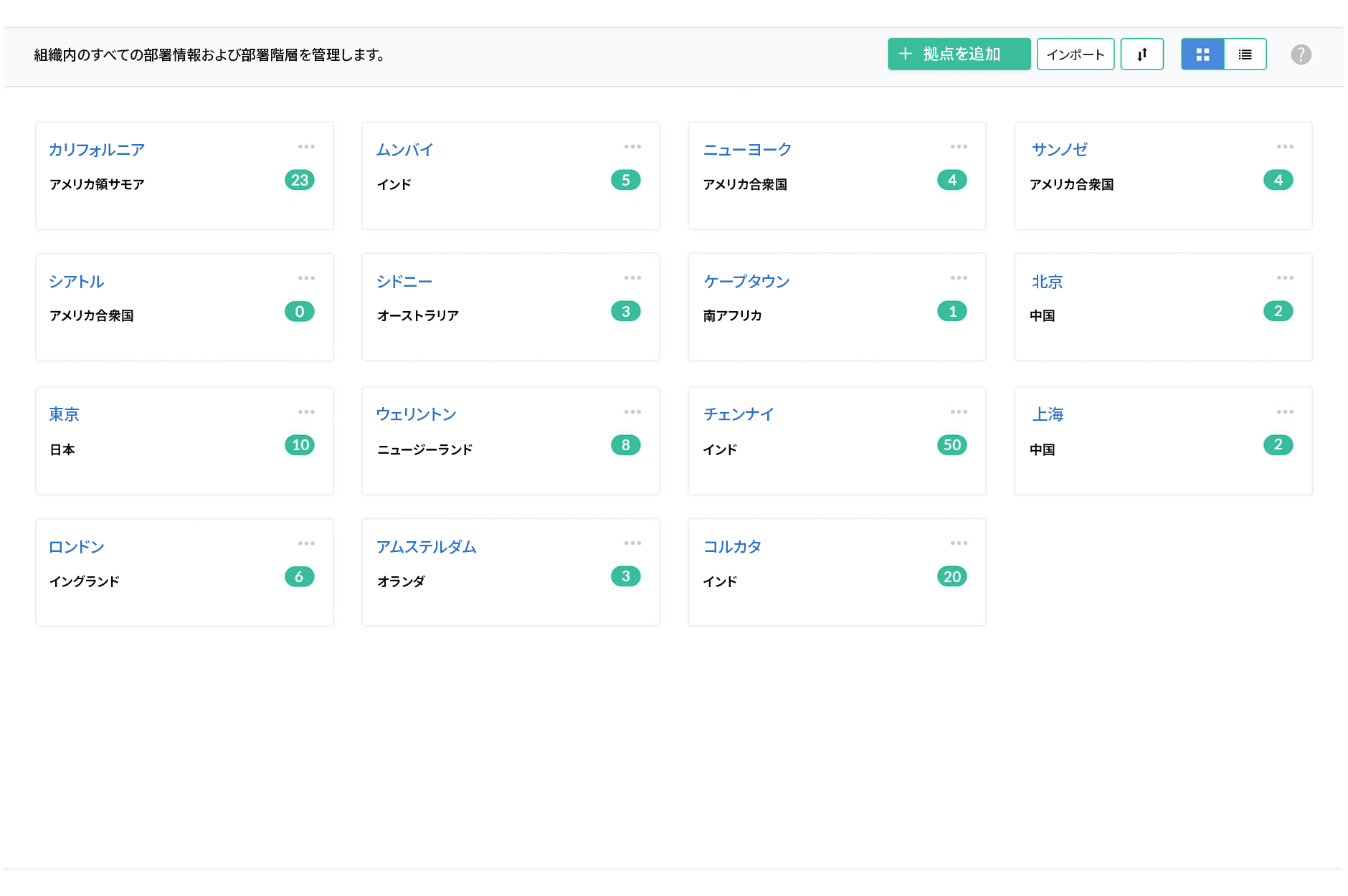Open the ellipsis menu on シドニー card
The width and height of the screenshot is (1348, 896).
(633, 278)
